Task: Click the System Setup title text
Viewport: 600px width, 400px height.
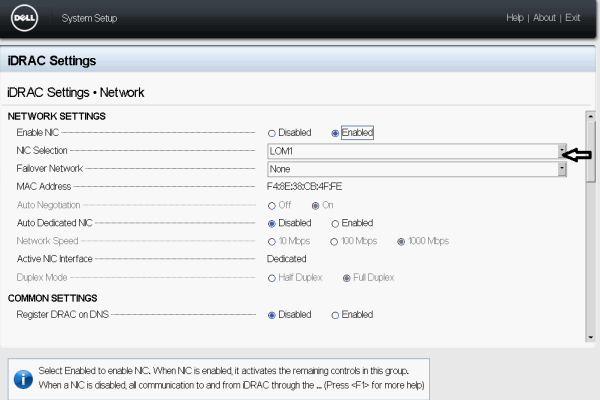Action: tap(89, 18)
